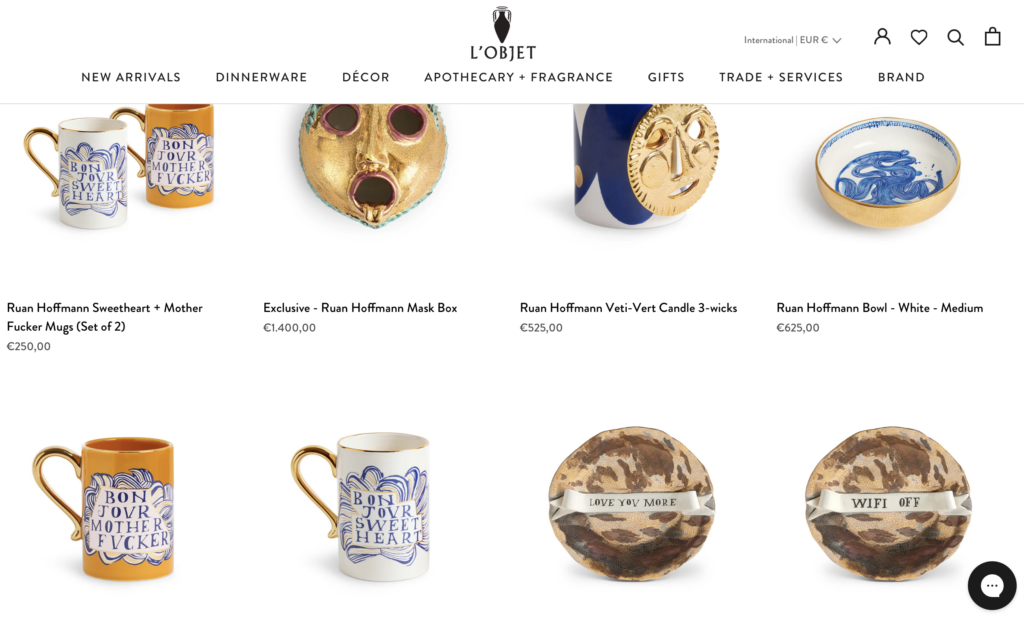Image resolution: width=1024 pixels, height=619 pixels.
Task: View the single orange Bonjour mug thumbnail
Action: (x=104, y=508)
